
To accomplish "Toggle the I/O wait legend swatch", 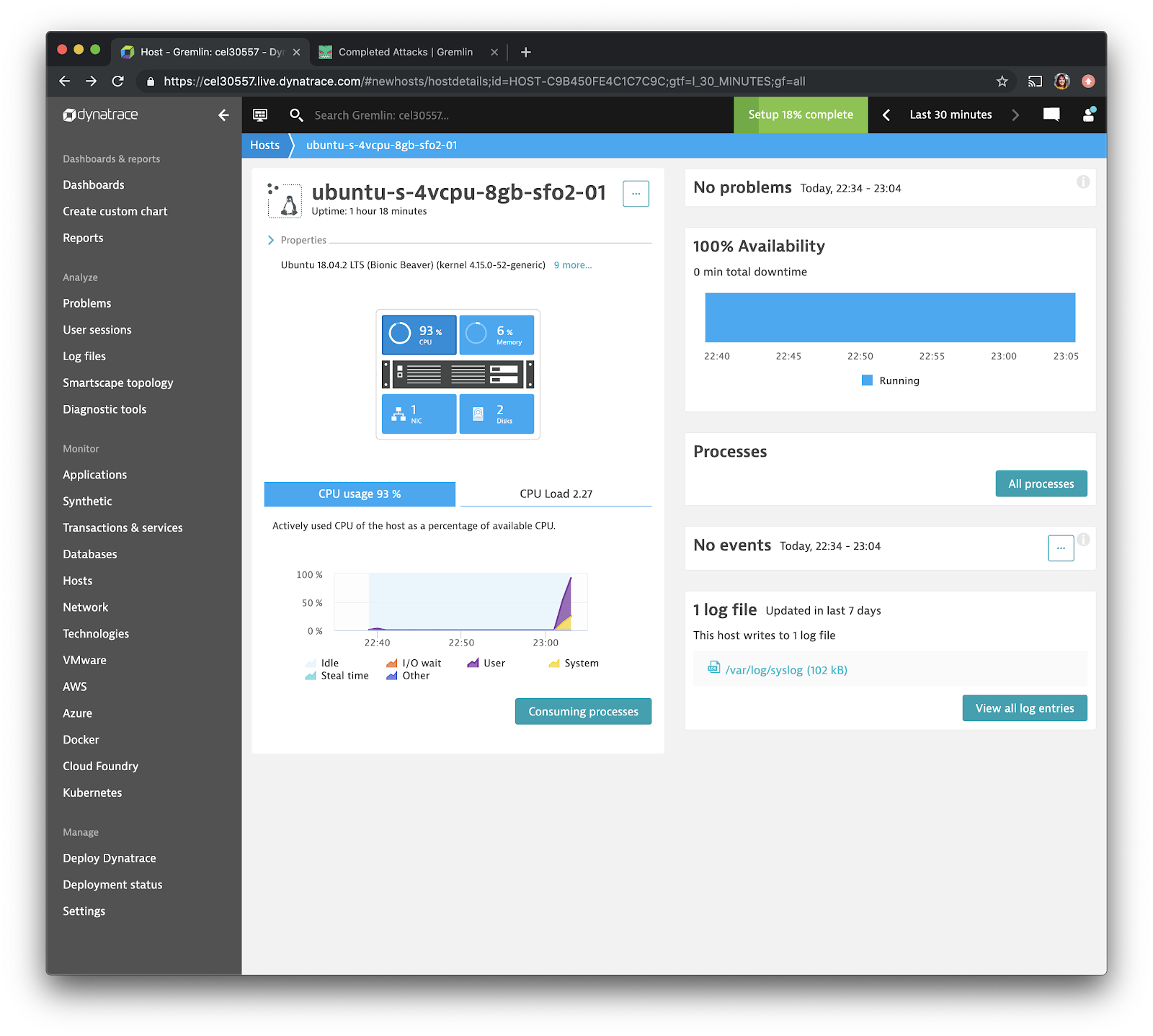I will [392, 663].
